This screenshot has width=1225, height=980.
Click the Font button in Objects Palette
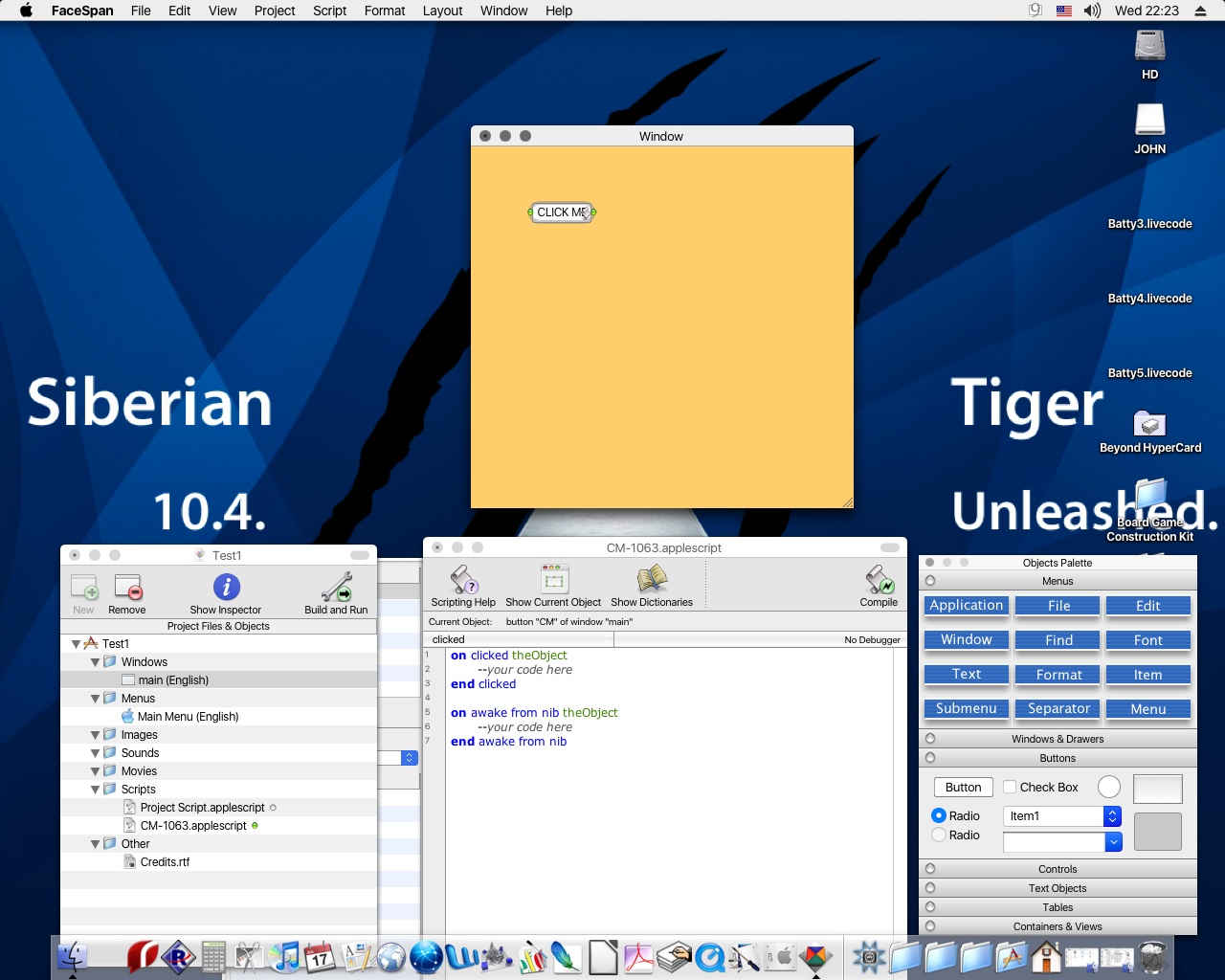click(x=1148, y=639)
